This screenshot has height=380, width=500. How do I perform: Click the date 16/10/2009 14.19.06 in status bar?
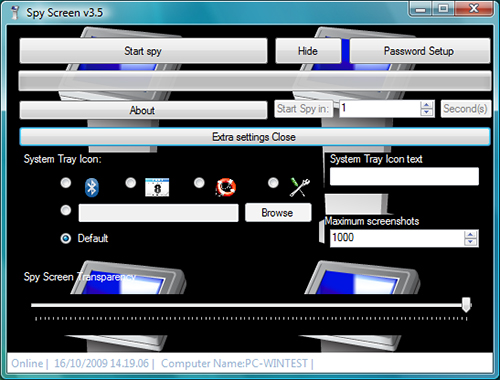pos(101,363)
